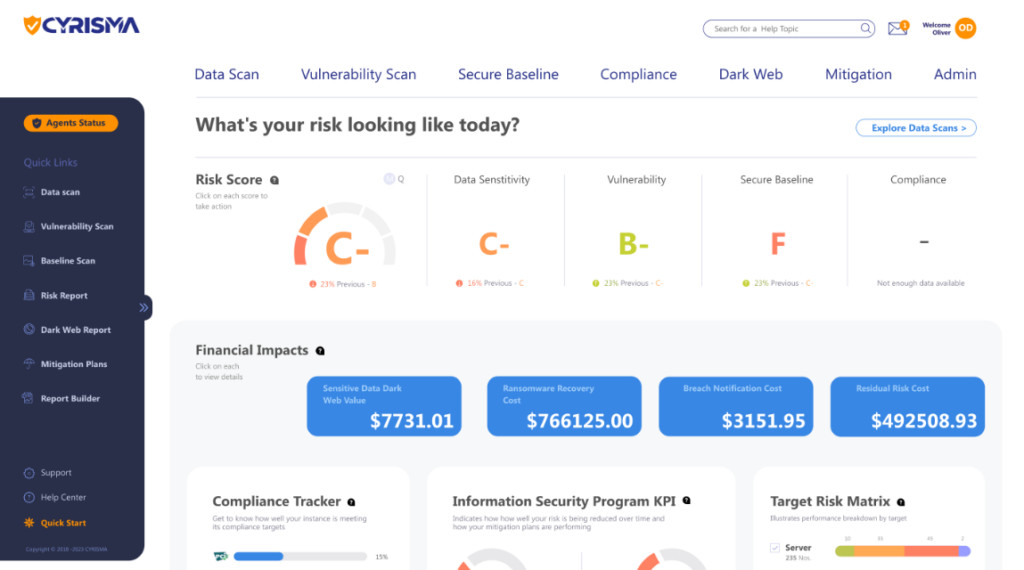Click the 'Welcome Oliver' text
The image size is (1024, 570).
(936, 29)
